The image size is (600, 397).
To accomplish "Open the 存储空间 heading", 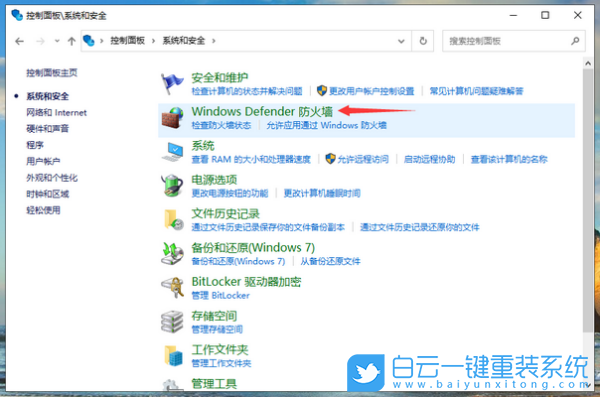I will click(x=214, y=316).
